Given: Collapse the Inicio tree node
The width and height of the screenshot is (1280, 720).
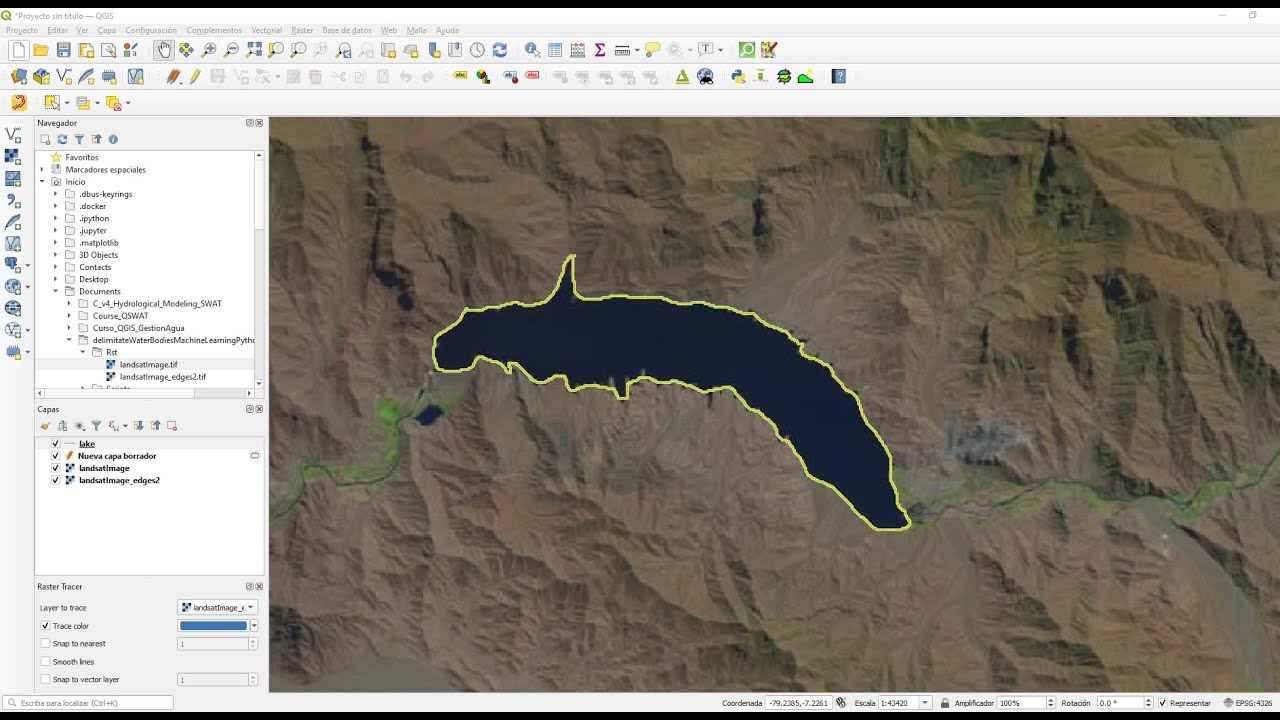Looking at the screenshot, I should (x=42, y=182).
